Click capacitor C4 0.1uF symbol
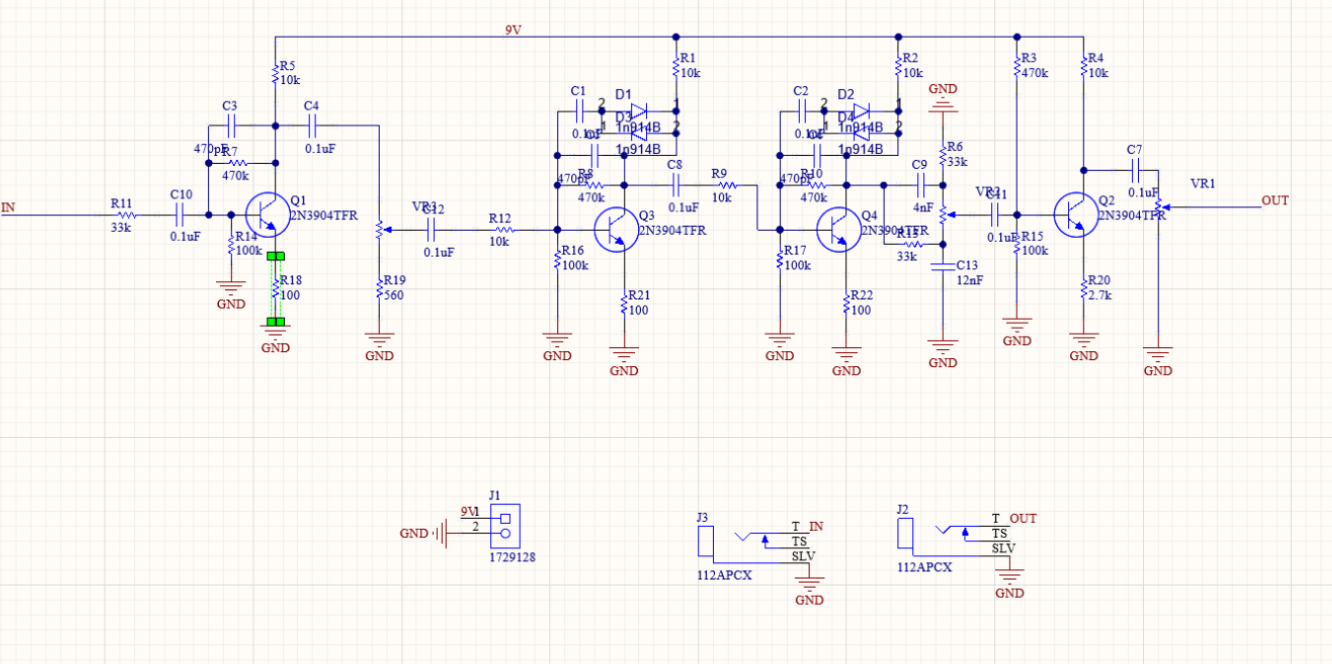 312,126
